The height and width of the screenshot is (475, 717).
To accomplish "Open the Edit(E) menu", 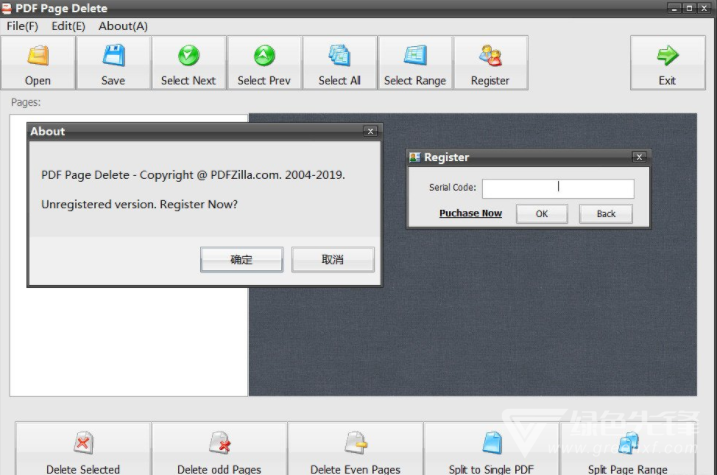I will [68, 26].
